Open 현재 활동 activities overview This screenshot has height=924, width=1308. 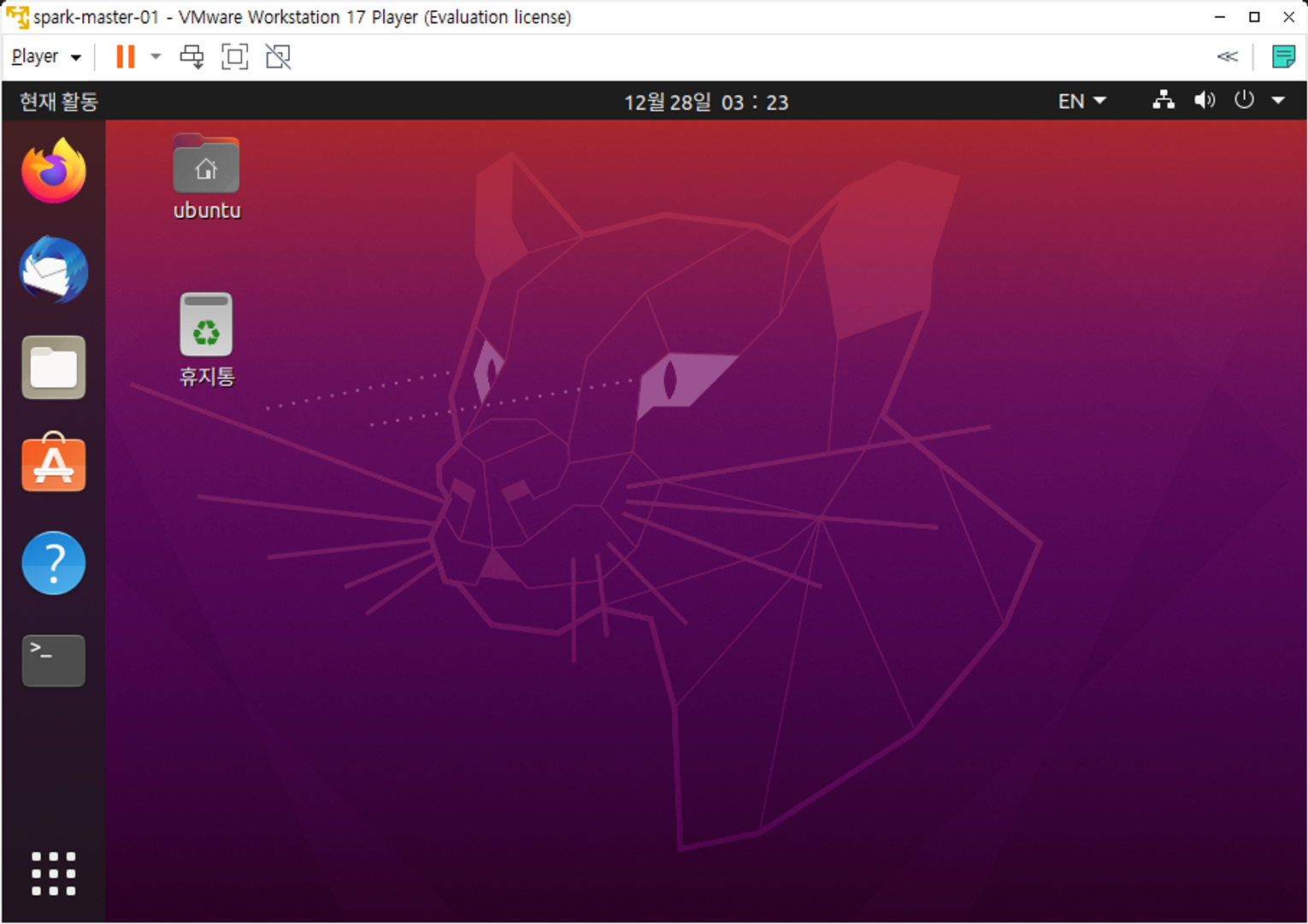coord(59,102)
